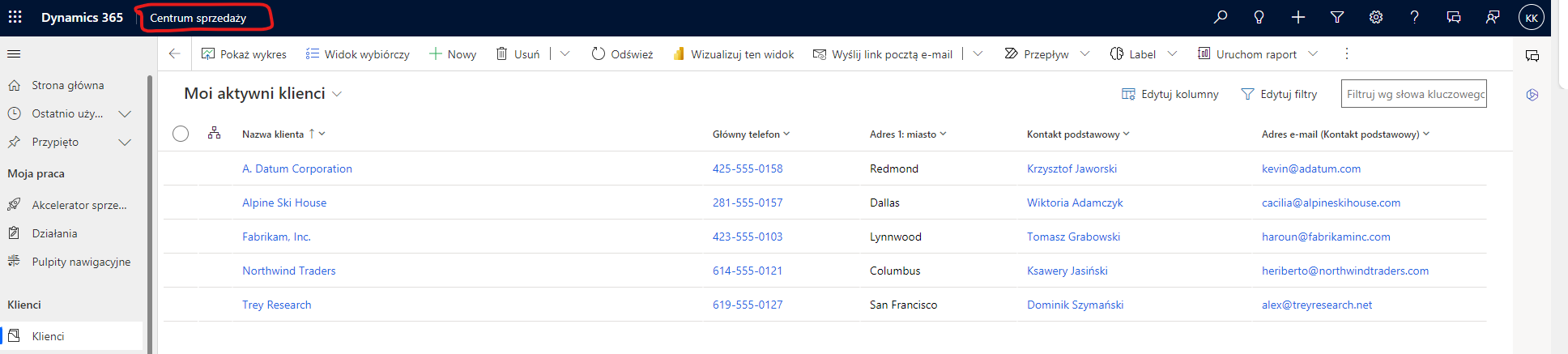1568x354 pixels.
Task: Open the lightbulb assistant icon
Action: [x=1259, y=17]
